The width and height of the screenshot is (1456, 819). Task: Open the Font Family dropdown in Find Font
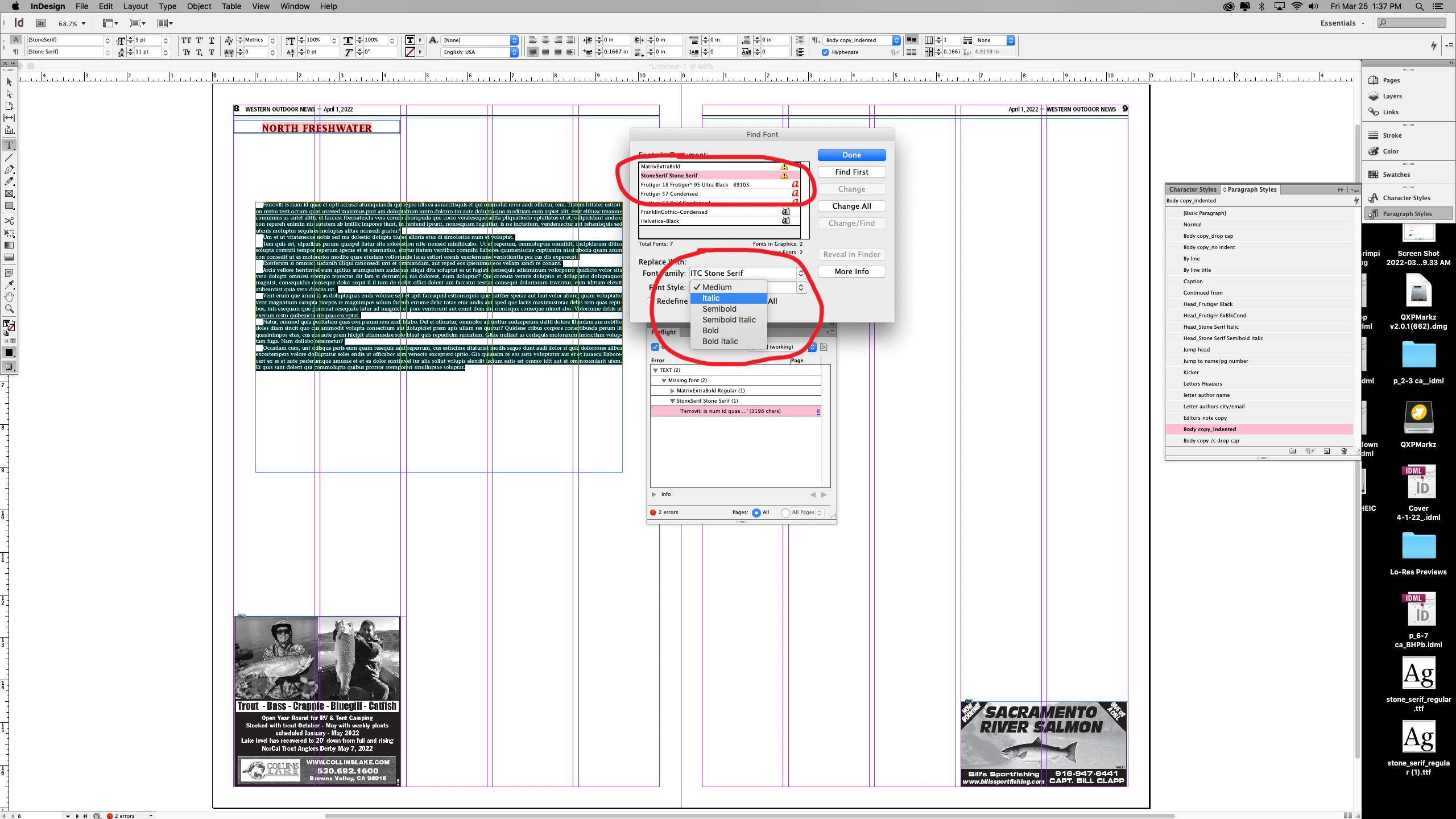click(801, 274)
